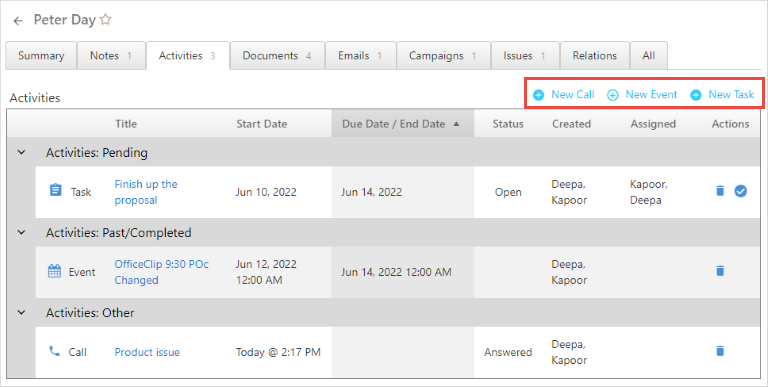This screenshot has height=387, width=768.
Task: Click the New Event plus icon
Action: coord(613,95)
